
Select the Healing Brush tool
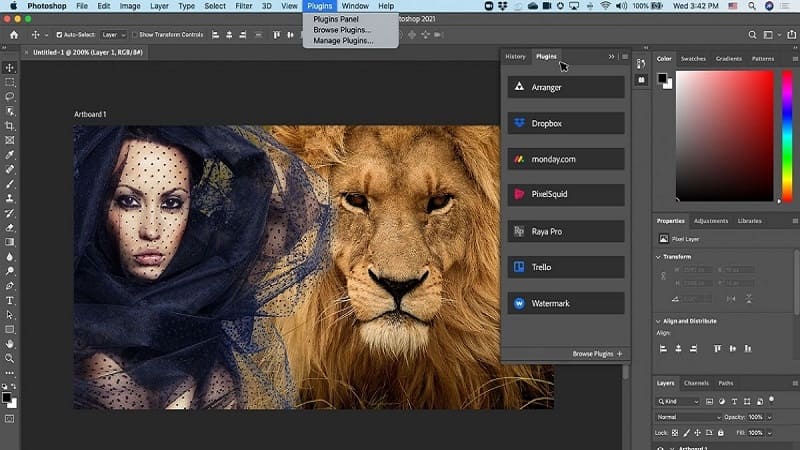click(x=10, y=169)
